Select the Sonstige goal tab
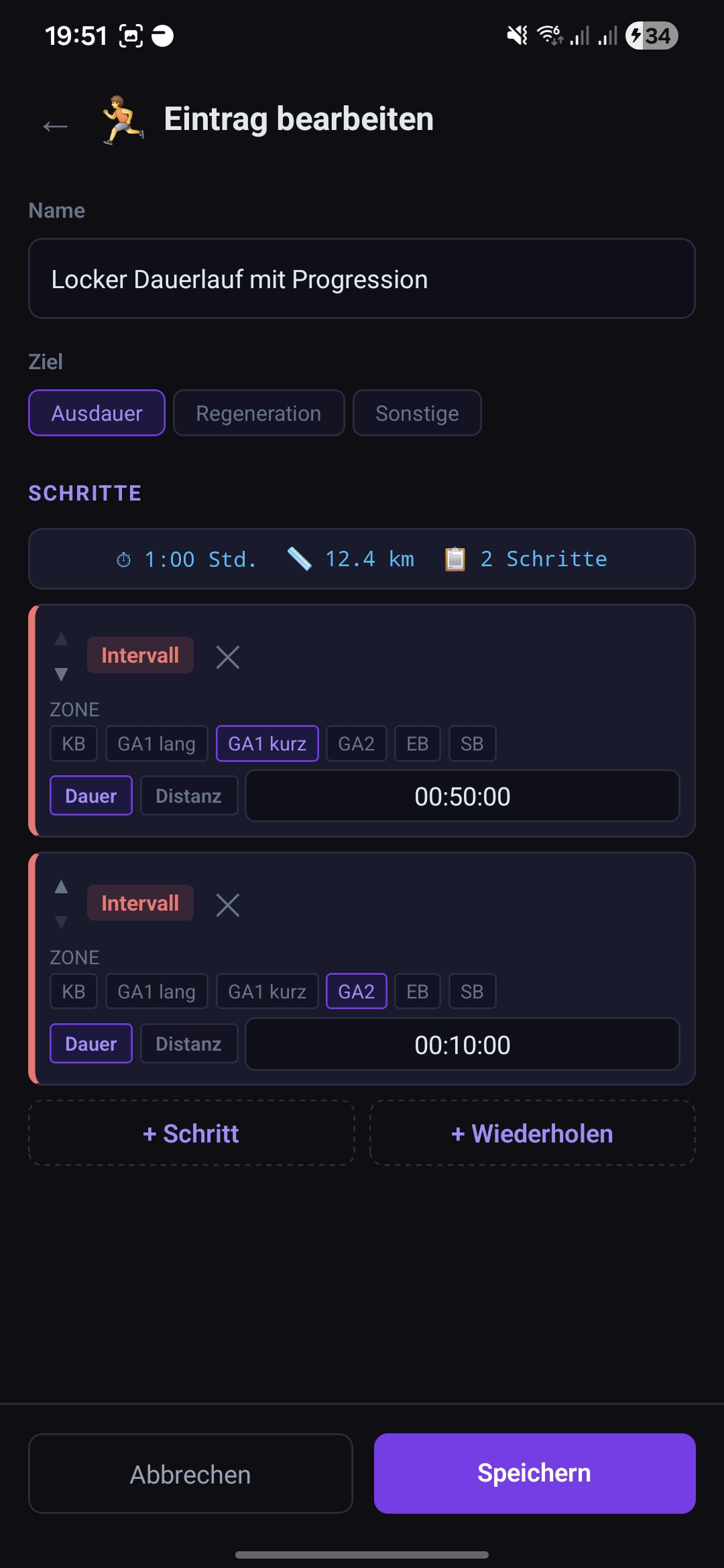 point(417,413)
